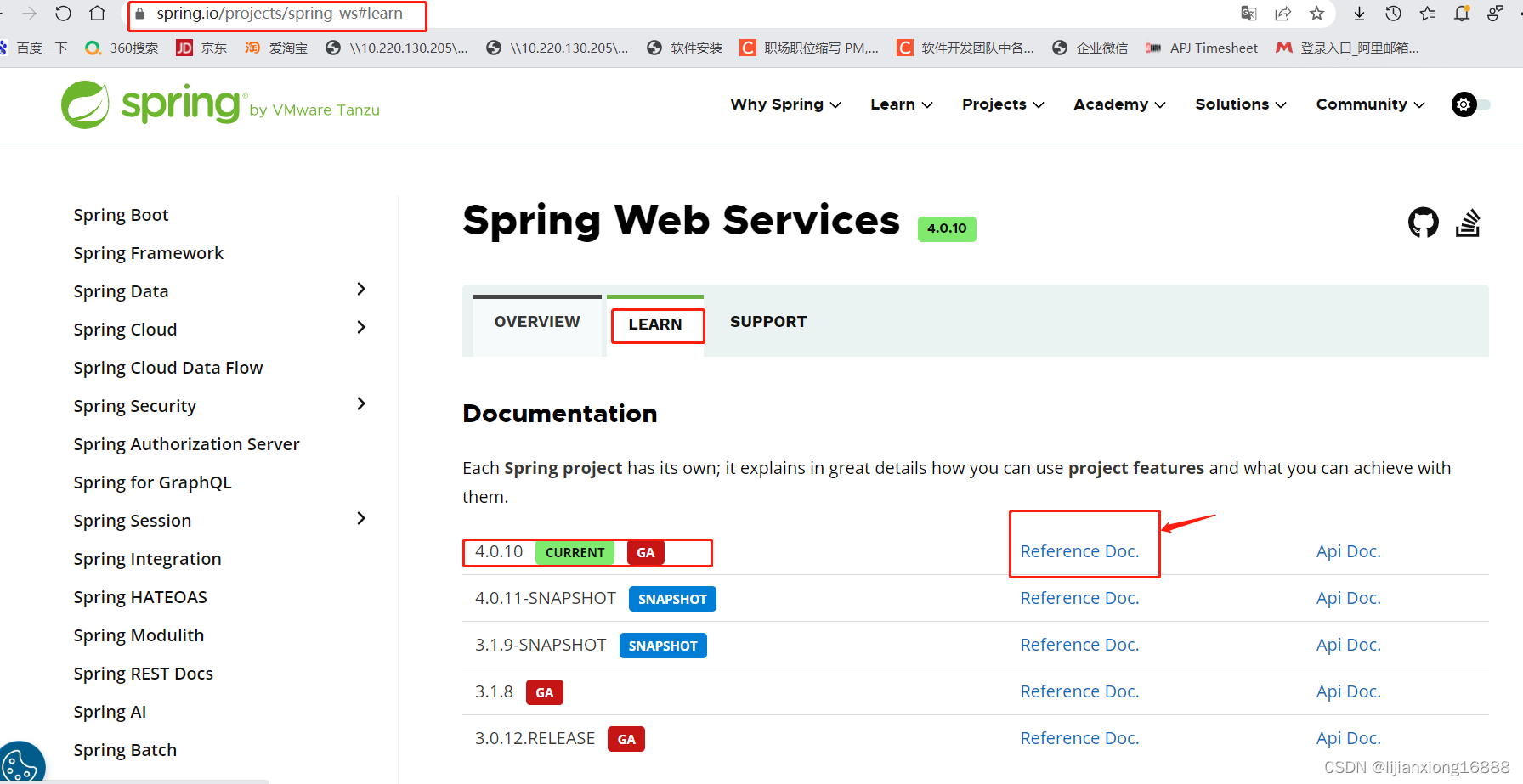This screenshot has height=784, width=1523.
Task: Go forward with browser arrow
Action: coord(30,14)
